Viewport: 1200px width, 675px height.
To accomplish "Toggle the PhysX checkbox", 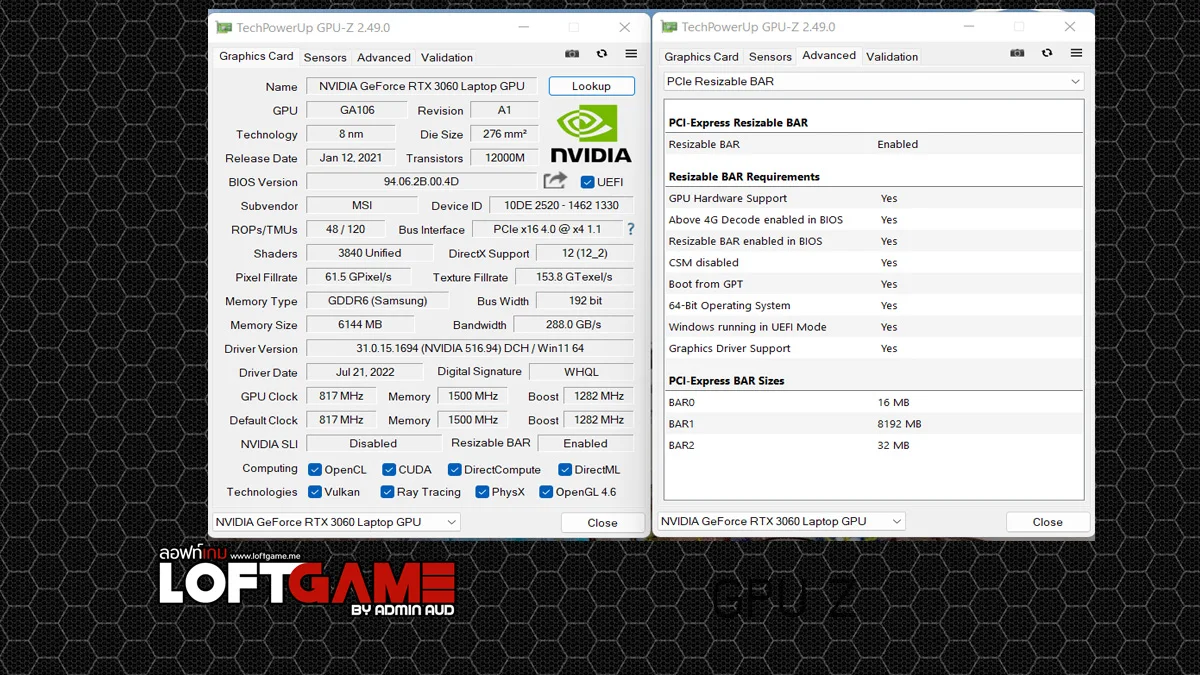I will (x=482, y=492).
